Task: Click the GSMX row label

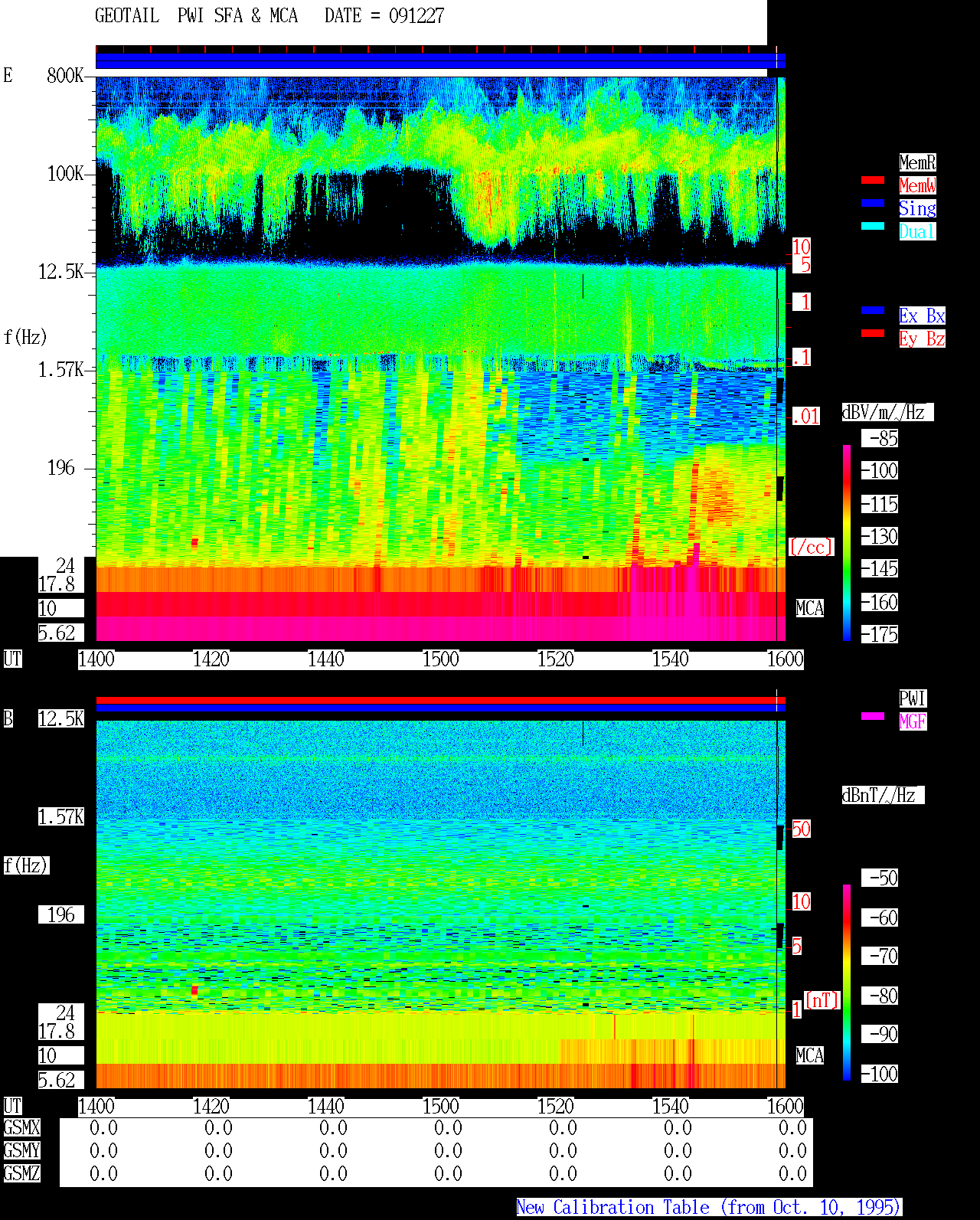Action: [x=21, y=1128]
